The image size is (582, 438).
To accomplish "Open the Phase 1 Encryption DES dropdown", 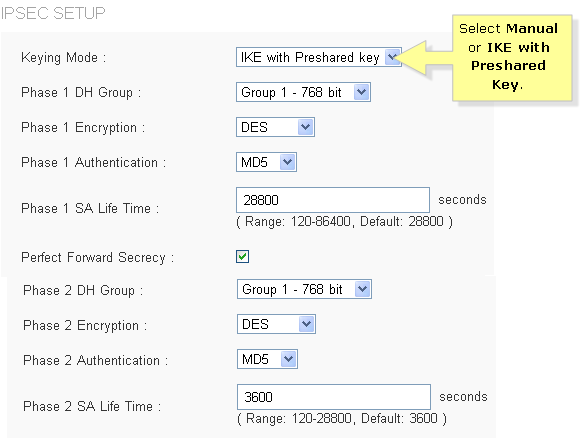I will pos(275,127).
